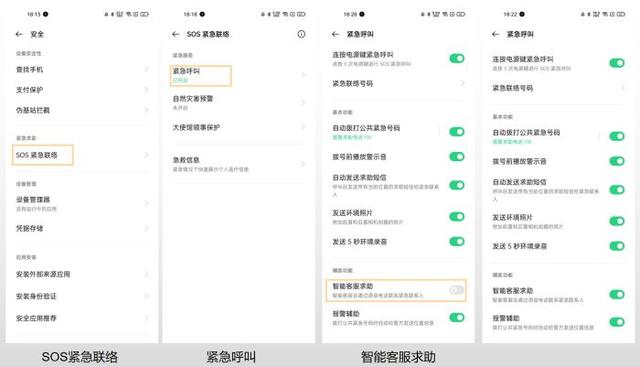Expand the chevron of the 自然灾害预警 row
This screenshot has width=640, height=367.
pos(303,102)
